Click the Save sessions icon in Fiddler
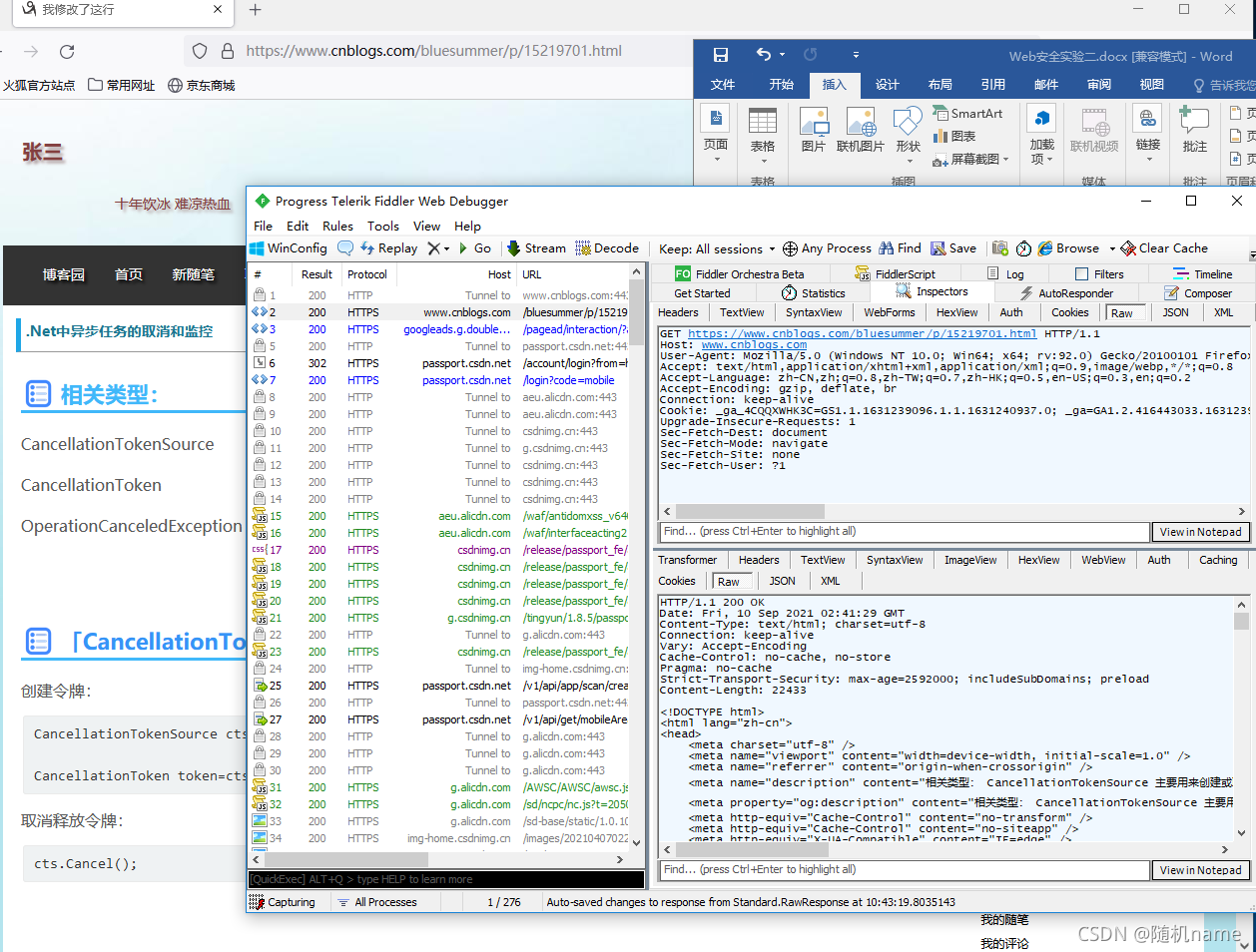The height and width of the screenshot is (952, 1256). click(x=938, y=248)
